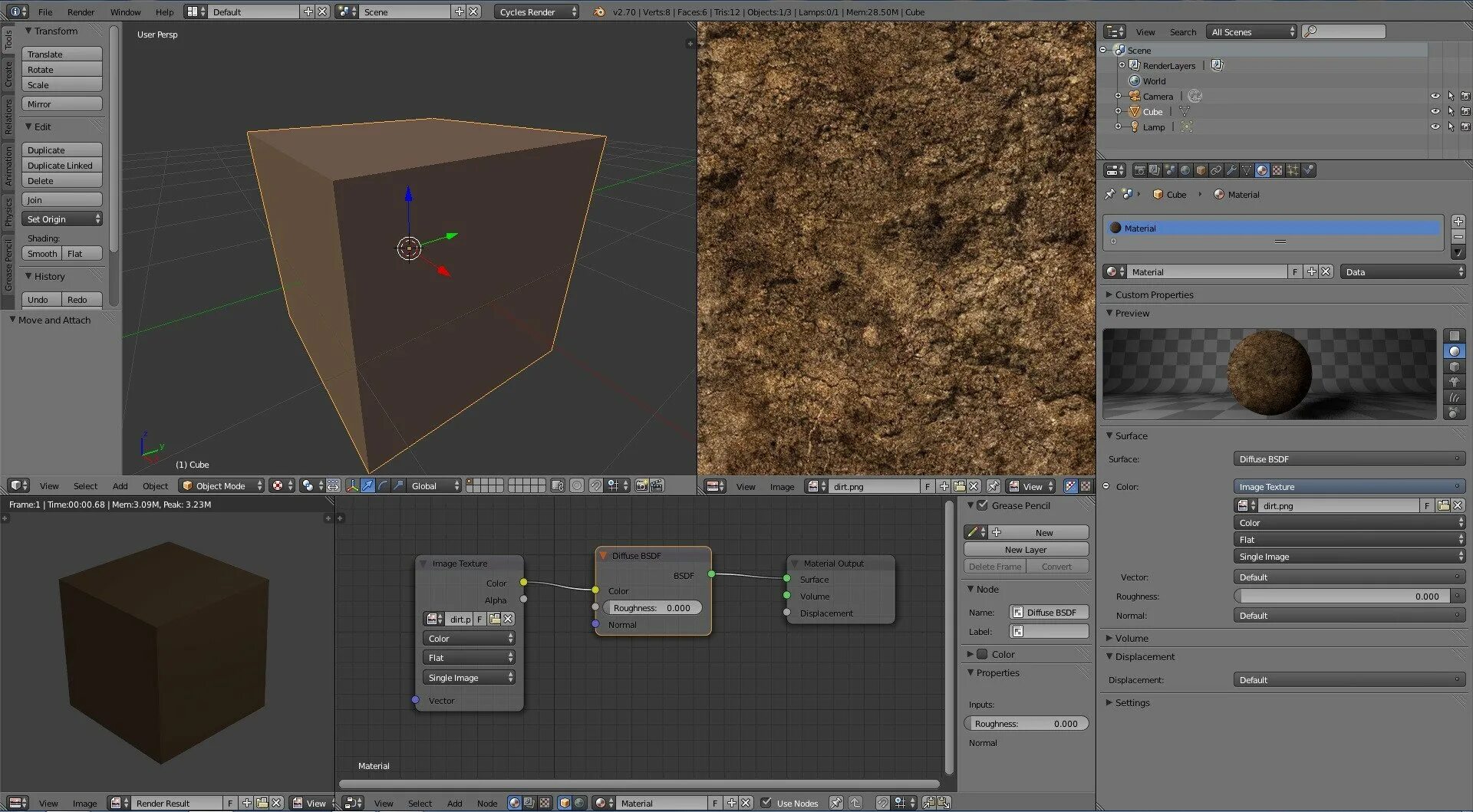Pin the properties context with pin icon
The height and width of the screenshot is (812, 1473).
click(x=1109, y=194)
